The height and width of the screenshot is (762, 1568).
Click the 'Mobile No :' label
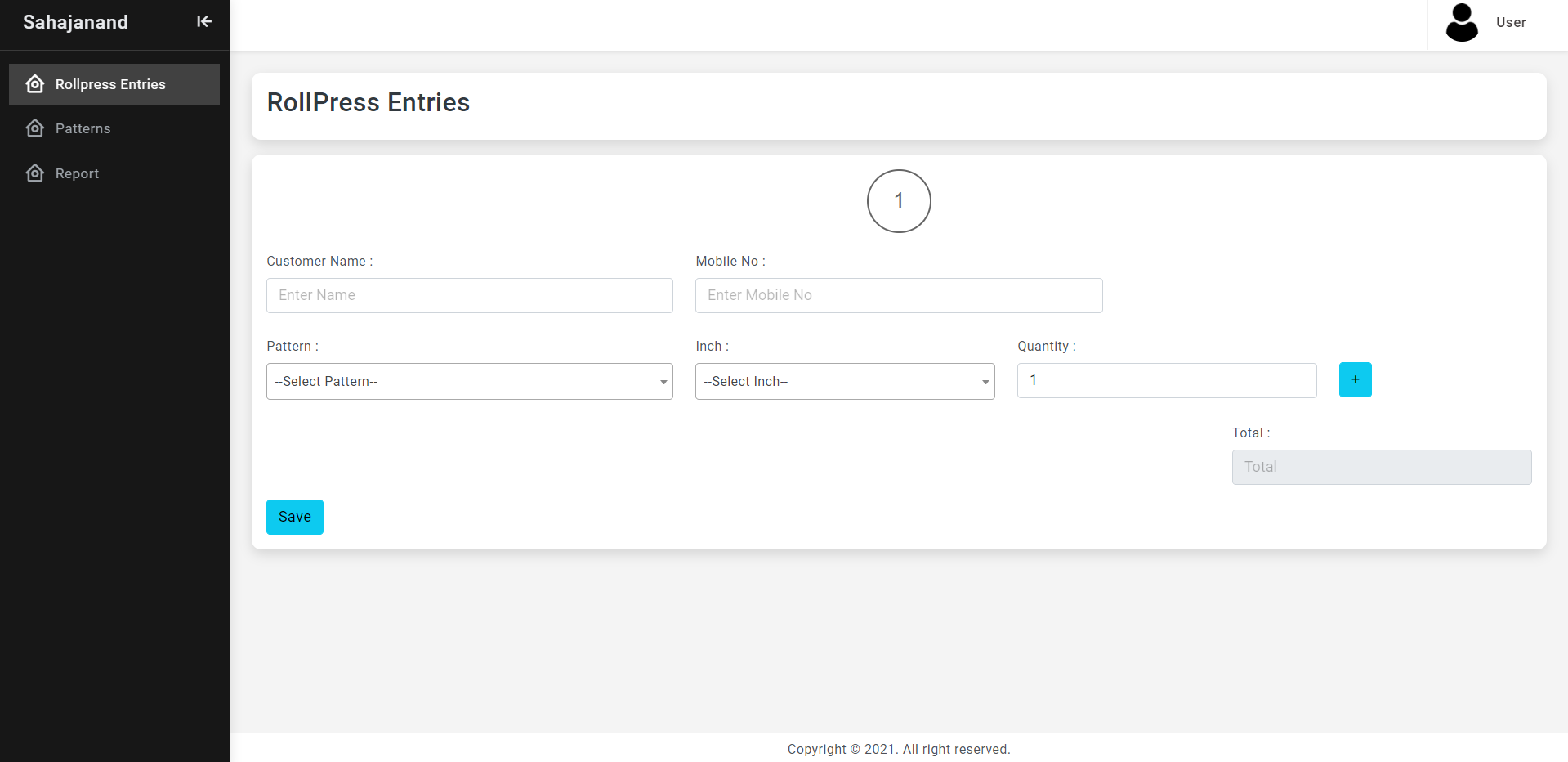point(730,261)
